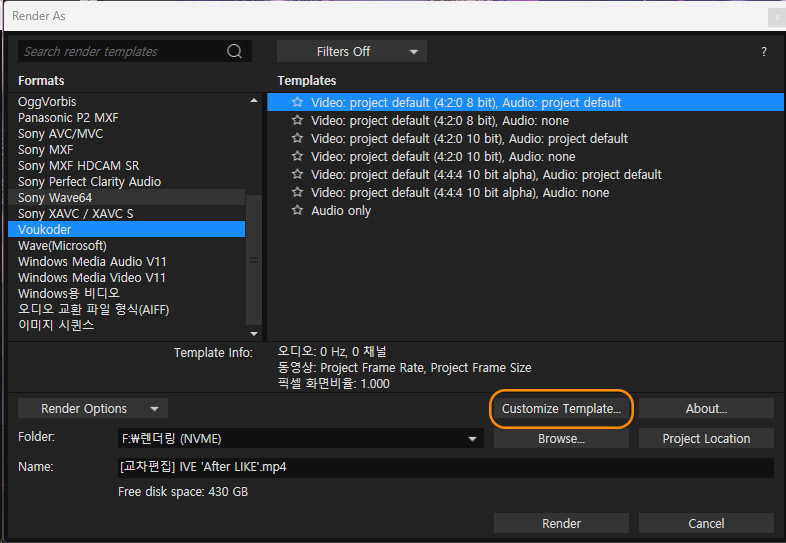Select the Sony AVC/MVC format
Viewport: 786px width, 543px height.
click(x=126, y=134)
